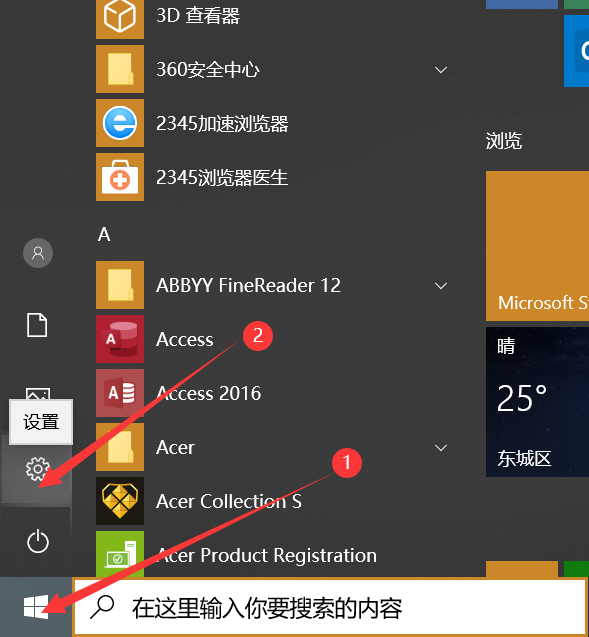Select the Access app label
This screenshot has width=589, height=637.
185,340
